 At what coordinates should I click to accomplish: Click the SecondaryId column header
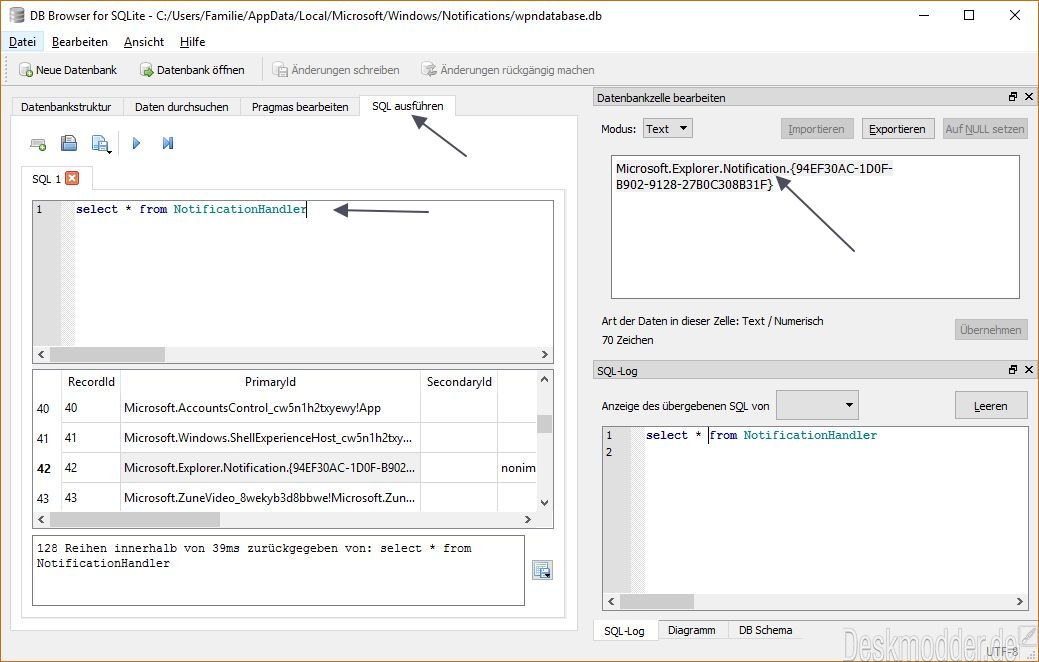(x=459, y=382)
